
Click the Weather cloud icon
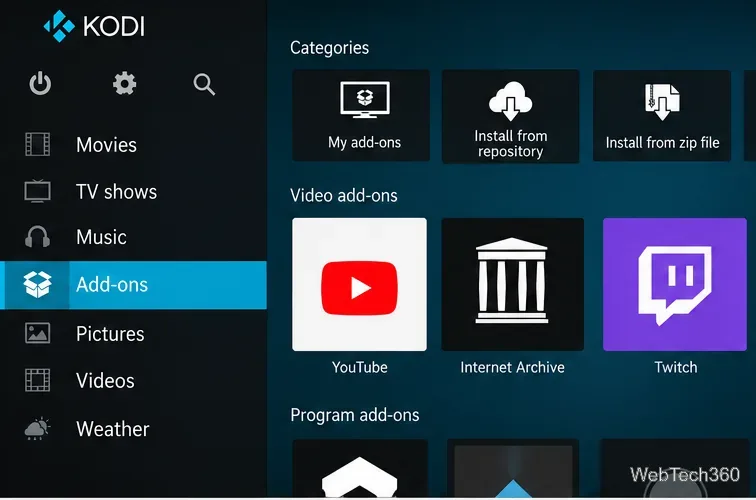(38, 428)
